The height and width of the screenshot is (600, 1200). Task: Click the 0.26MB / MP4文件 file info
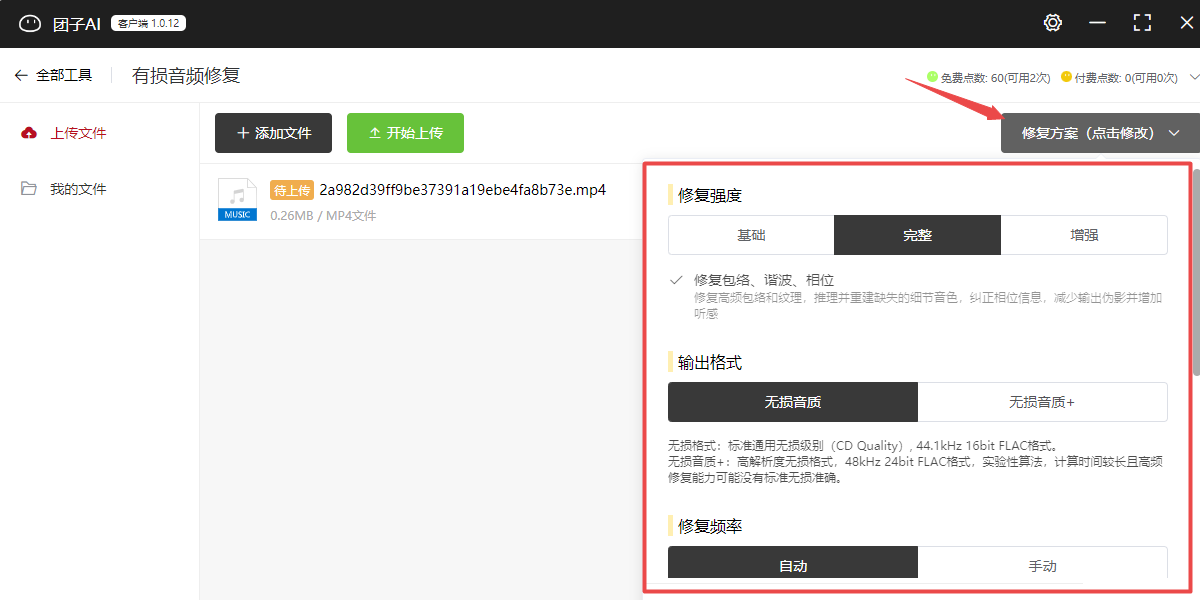pyautogui.click(x=323, y=215)
